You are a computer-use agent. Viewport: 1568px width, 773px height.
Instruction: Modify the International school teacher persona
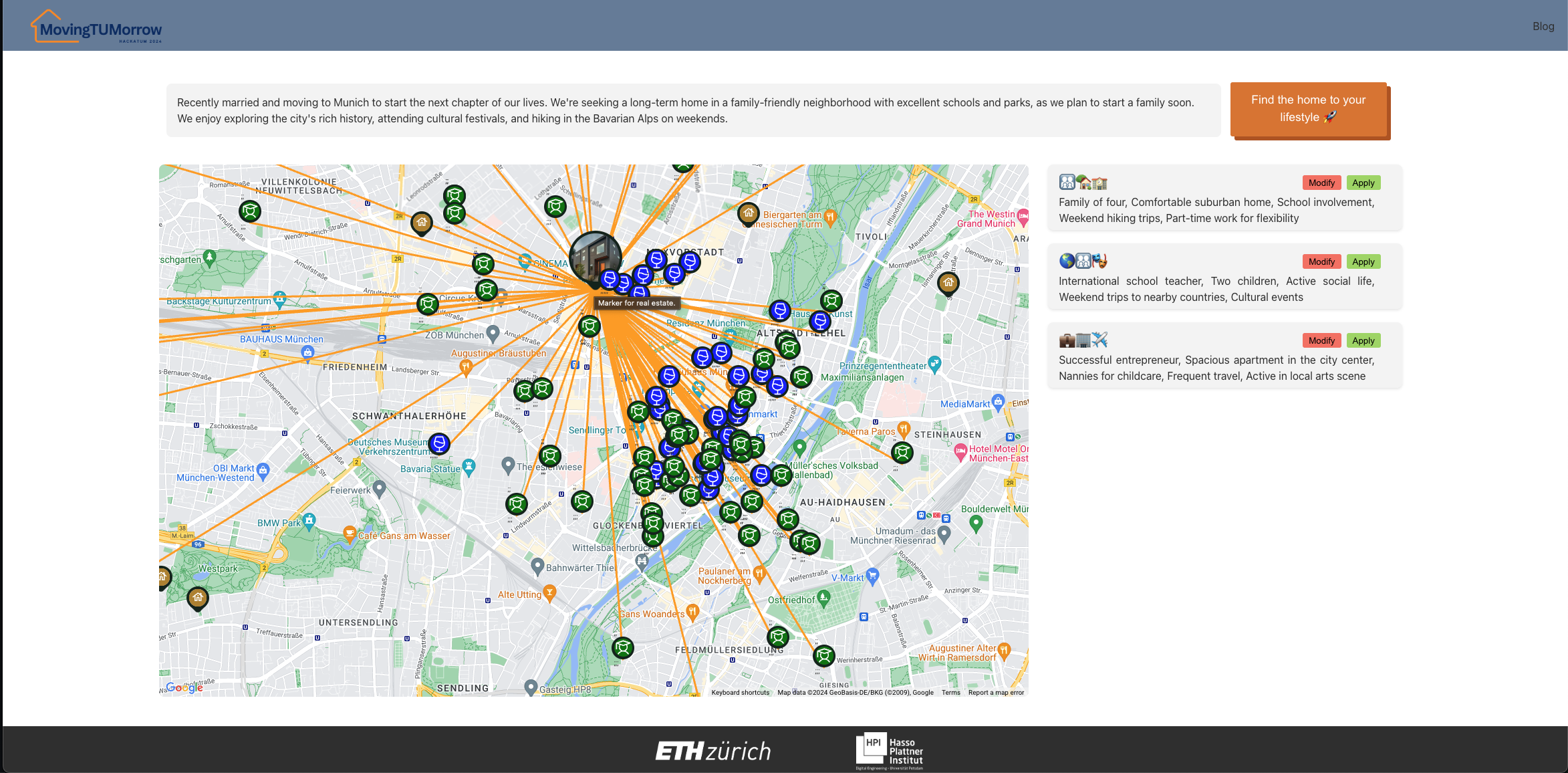tap(1321, 261)
